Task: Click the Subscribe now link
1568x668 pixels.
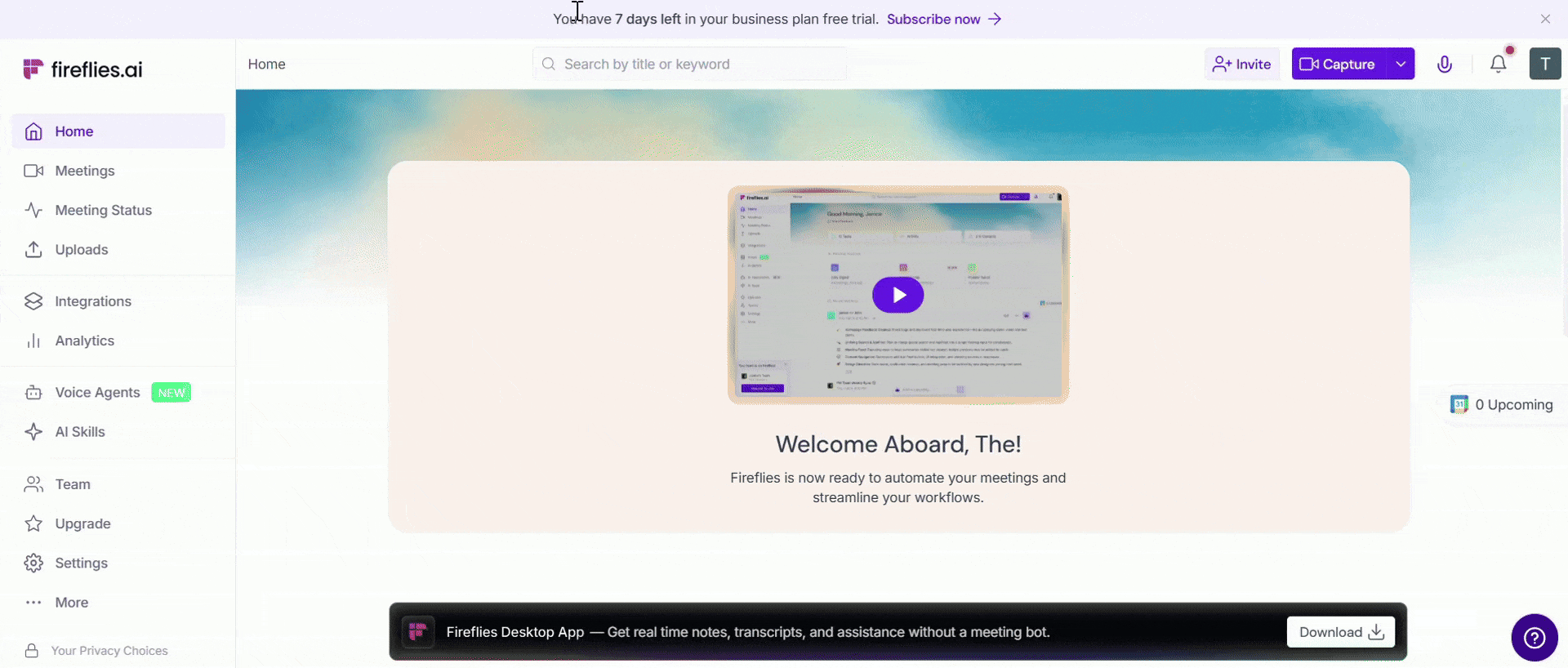Action: click(944, 19)
